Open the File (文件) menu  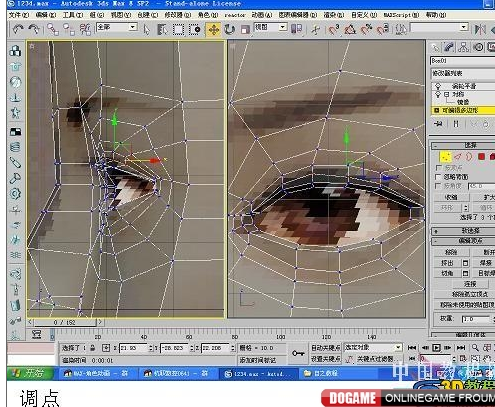19,15
